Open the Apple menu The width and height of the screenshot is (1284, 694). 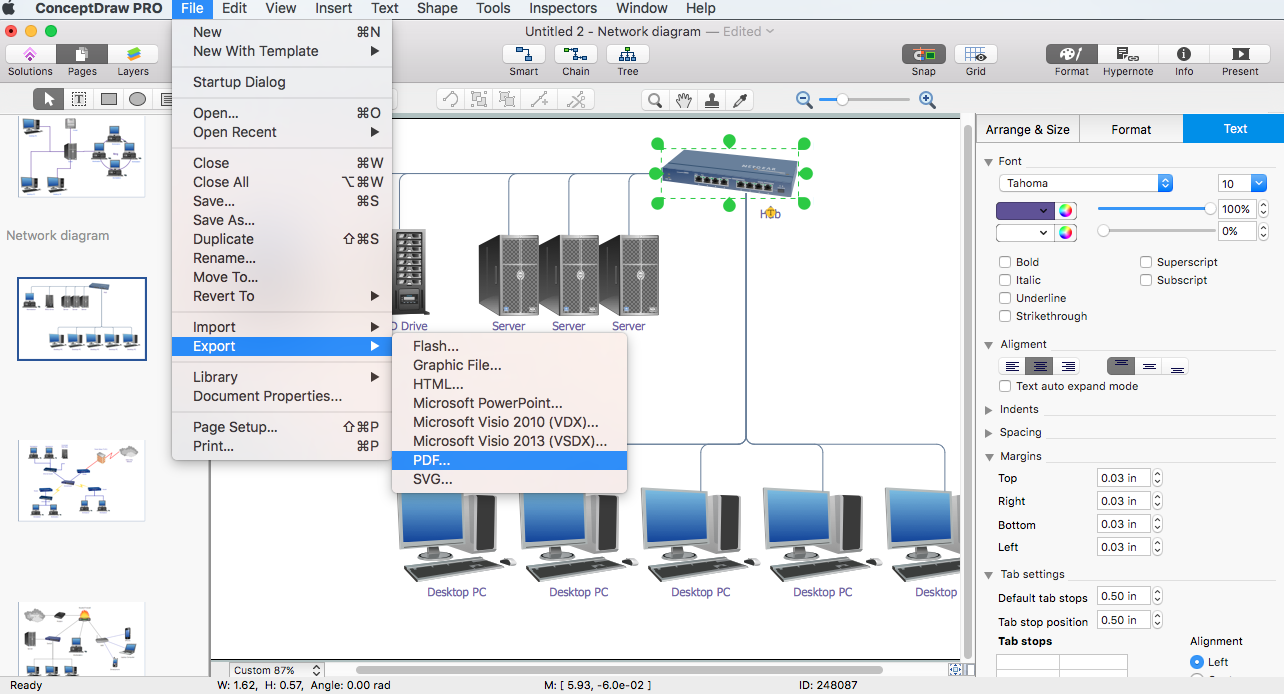pos(11,8)
